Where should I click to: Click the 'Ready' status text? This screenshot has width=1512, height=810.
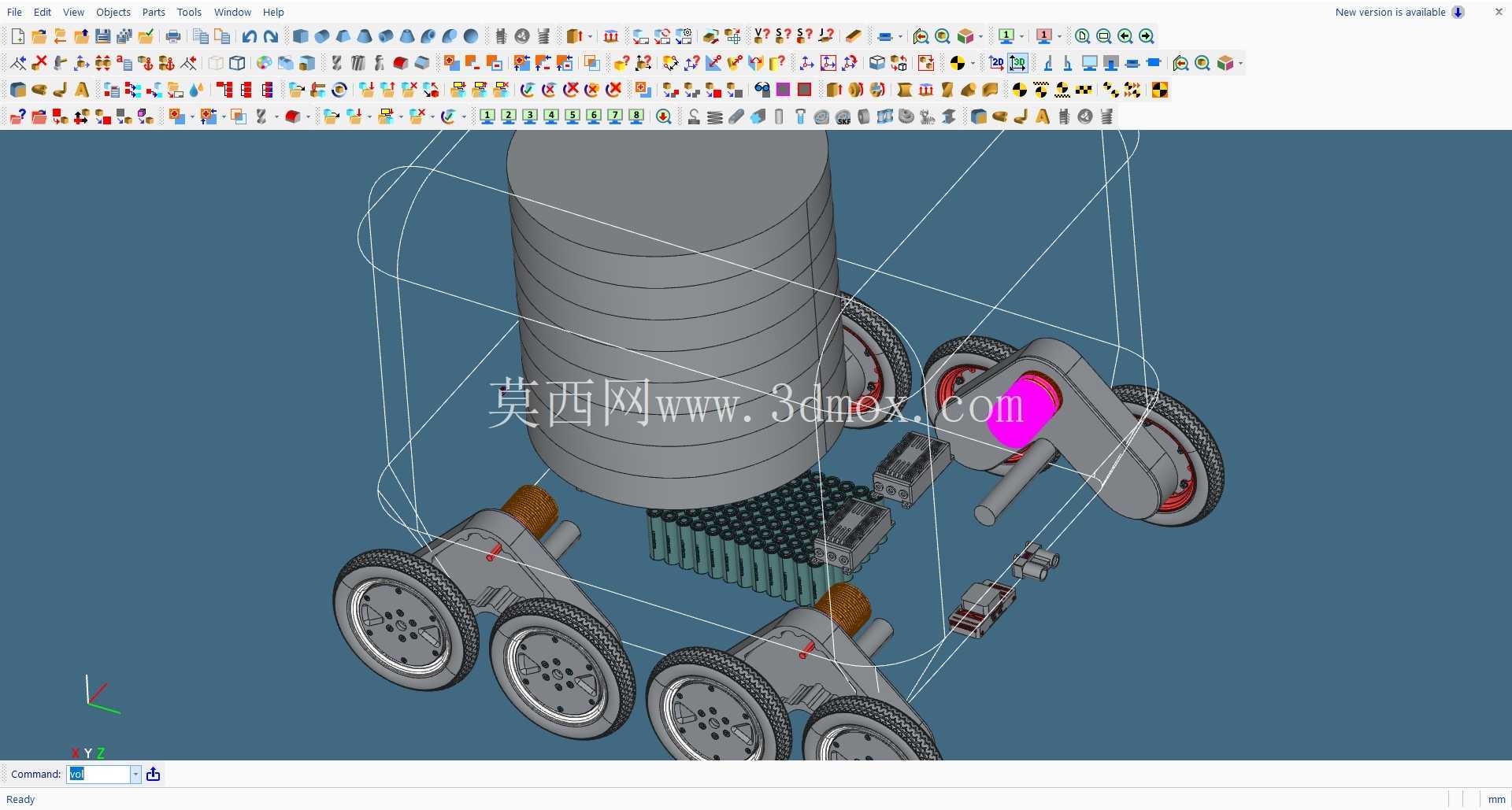click(x=20, y=799)
